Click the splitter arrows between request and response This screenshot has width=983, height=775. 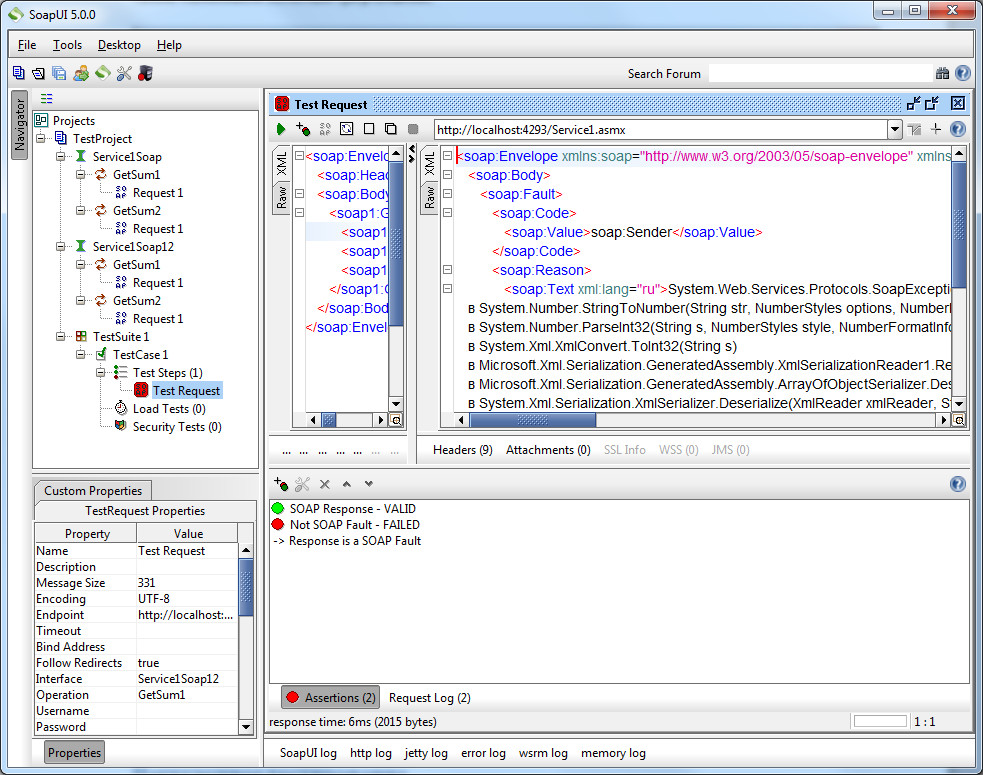411,154
